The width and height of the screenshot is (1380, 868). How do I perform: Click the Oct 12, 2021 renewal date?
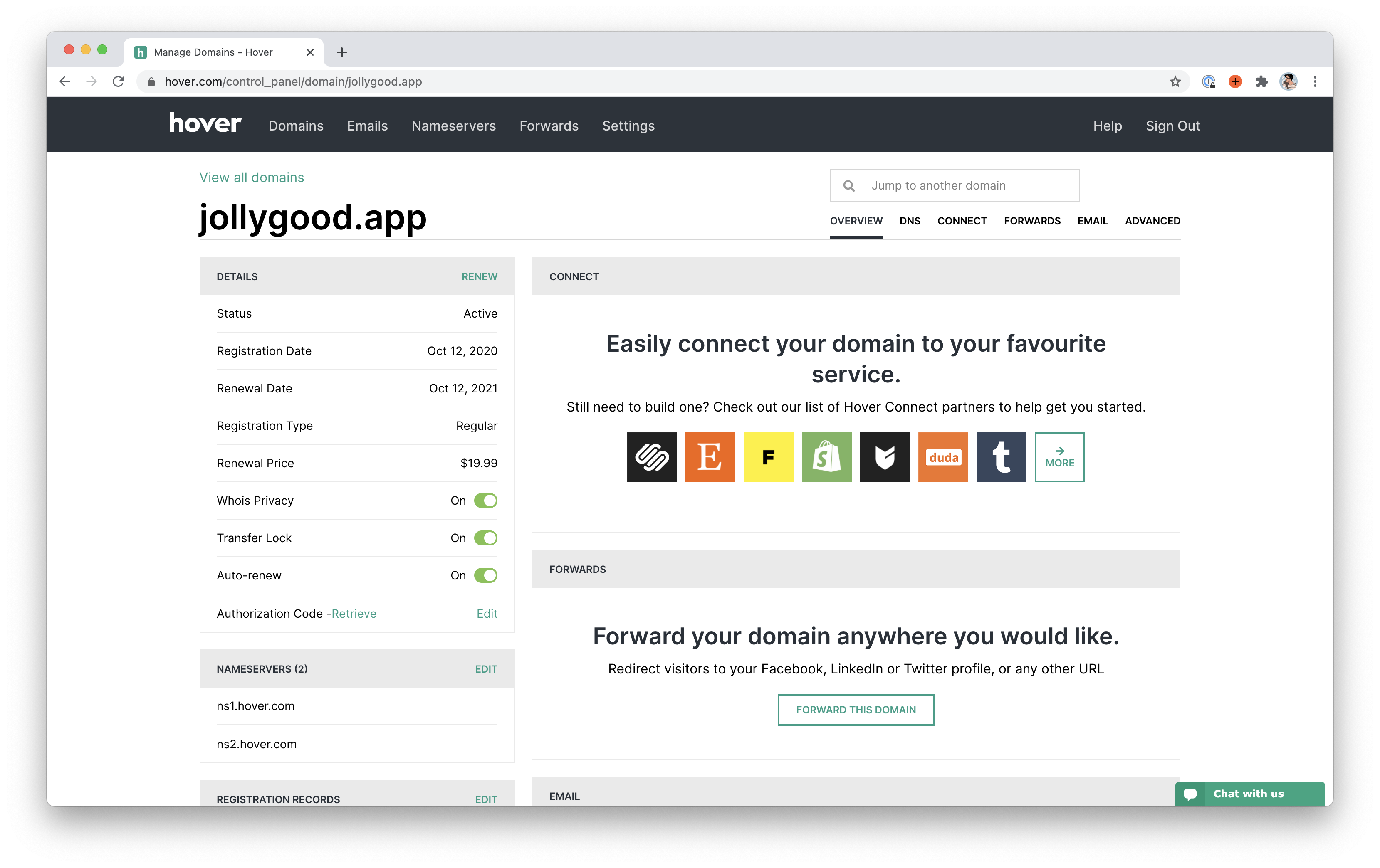coord(463,388)
